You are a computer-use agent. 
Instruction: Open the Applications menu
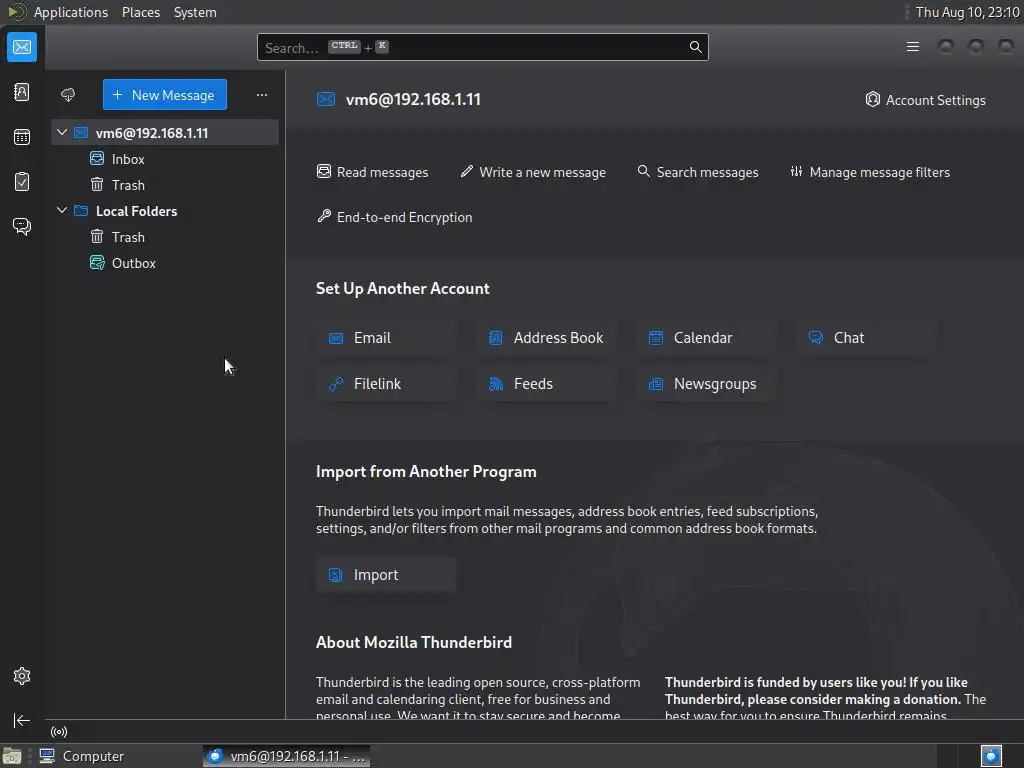pos(71,12)
